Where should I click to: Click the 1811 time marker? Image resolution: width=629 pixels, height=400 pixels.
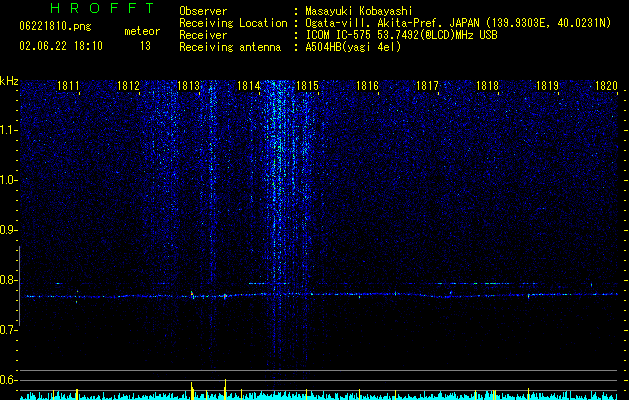[68, 86]
